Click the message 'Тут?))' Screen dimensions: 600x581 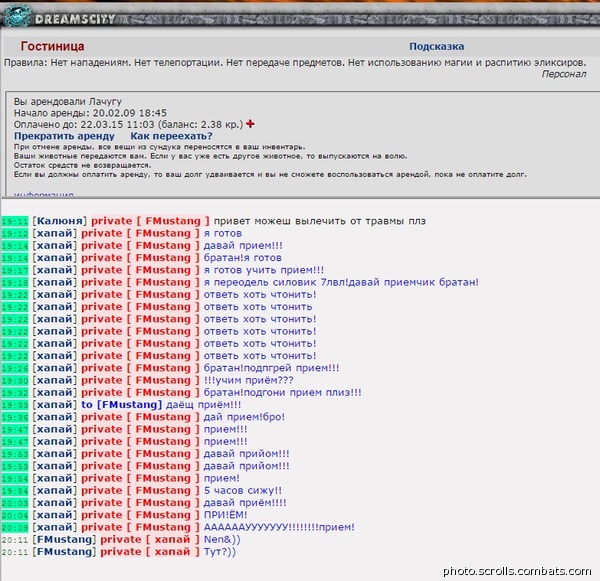pyautogui.click(x=220, y=552)
